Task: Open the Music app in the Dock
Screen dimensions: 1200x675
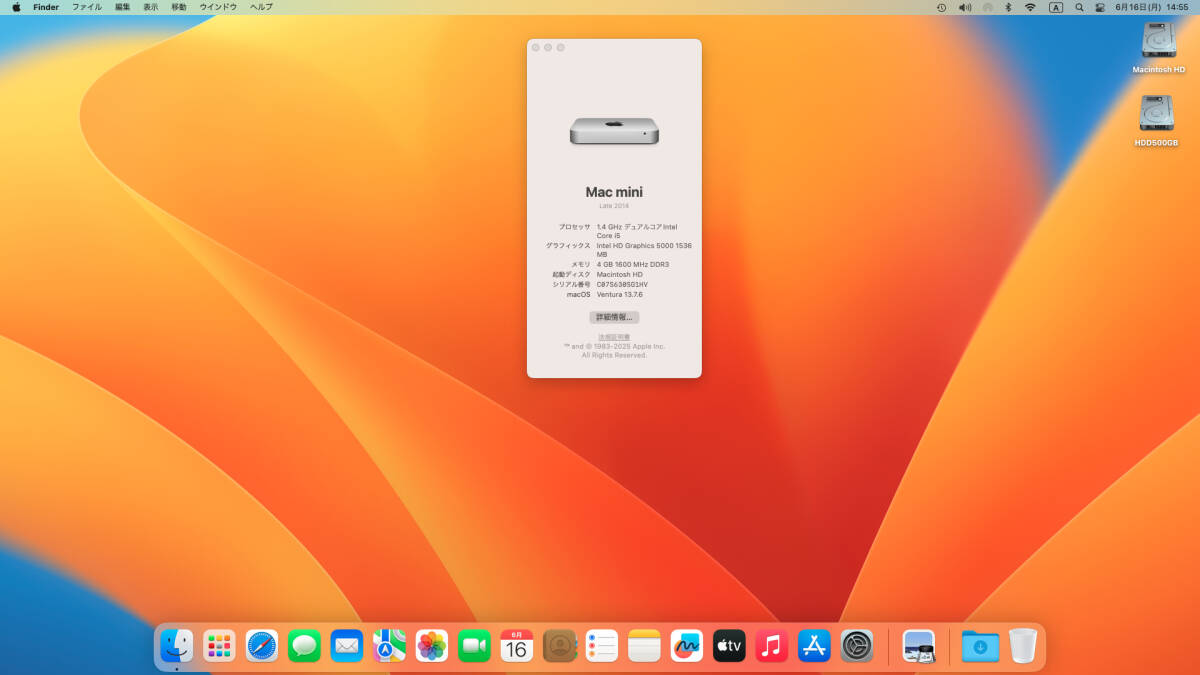Action: coord(772,646)
